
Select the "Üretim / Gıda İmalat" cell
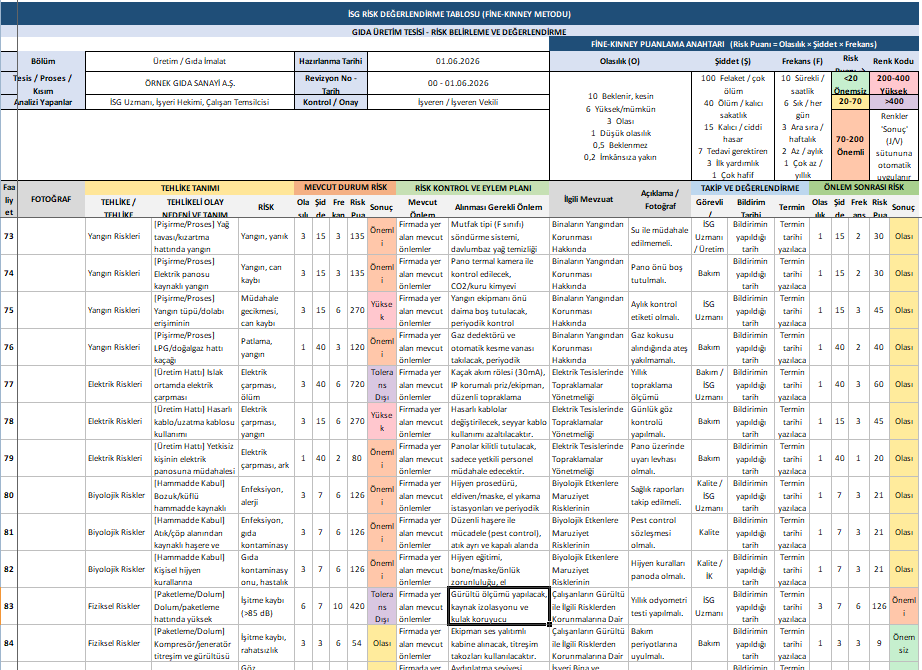click(x=189, y=61)
